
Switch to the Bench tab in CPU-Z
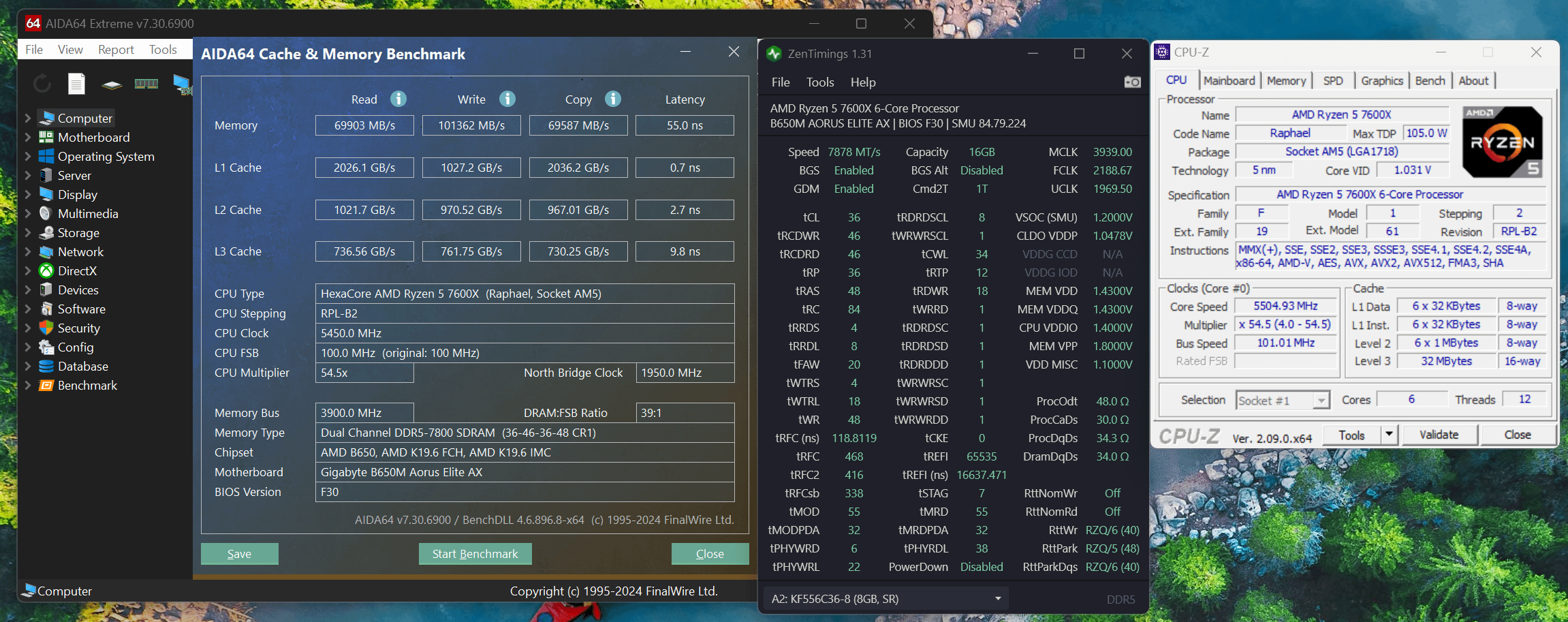click(x=1430, y=80)
